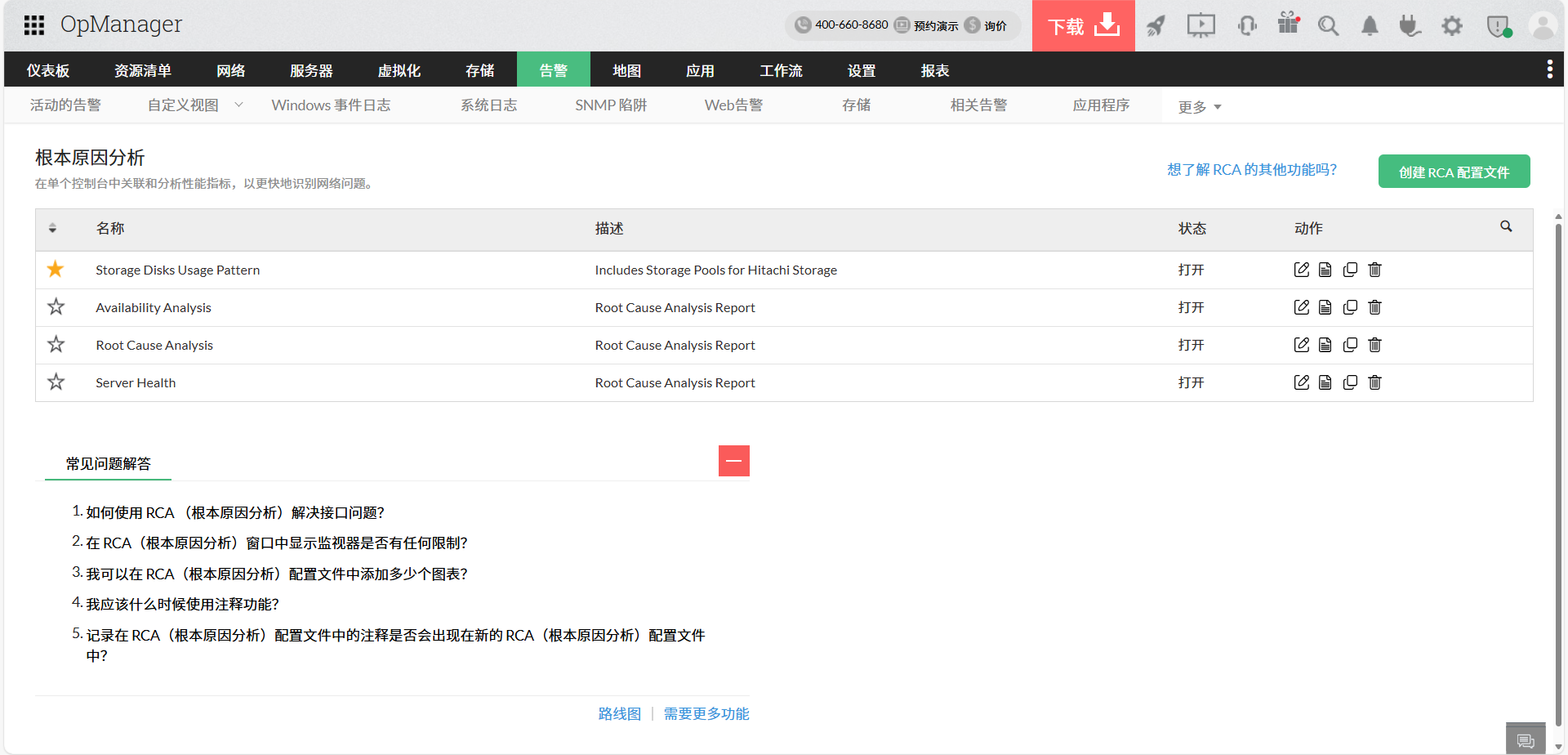
Task: Mark Availability Analysis as favorite
Action: click(x=55, y=306)
